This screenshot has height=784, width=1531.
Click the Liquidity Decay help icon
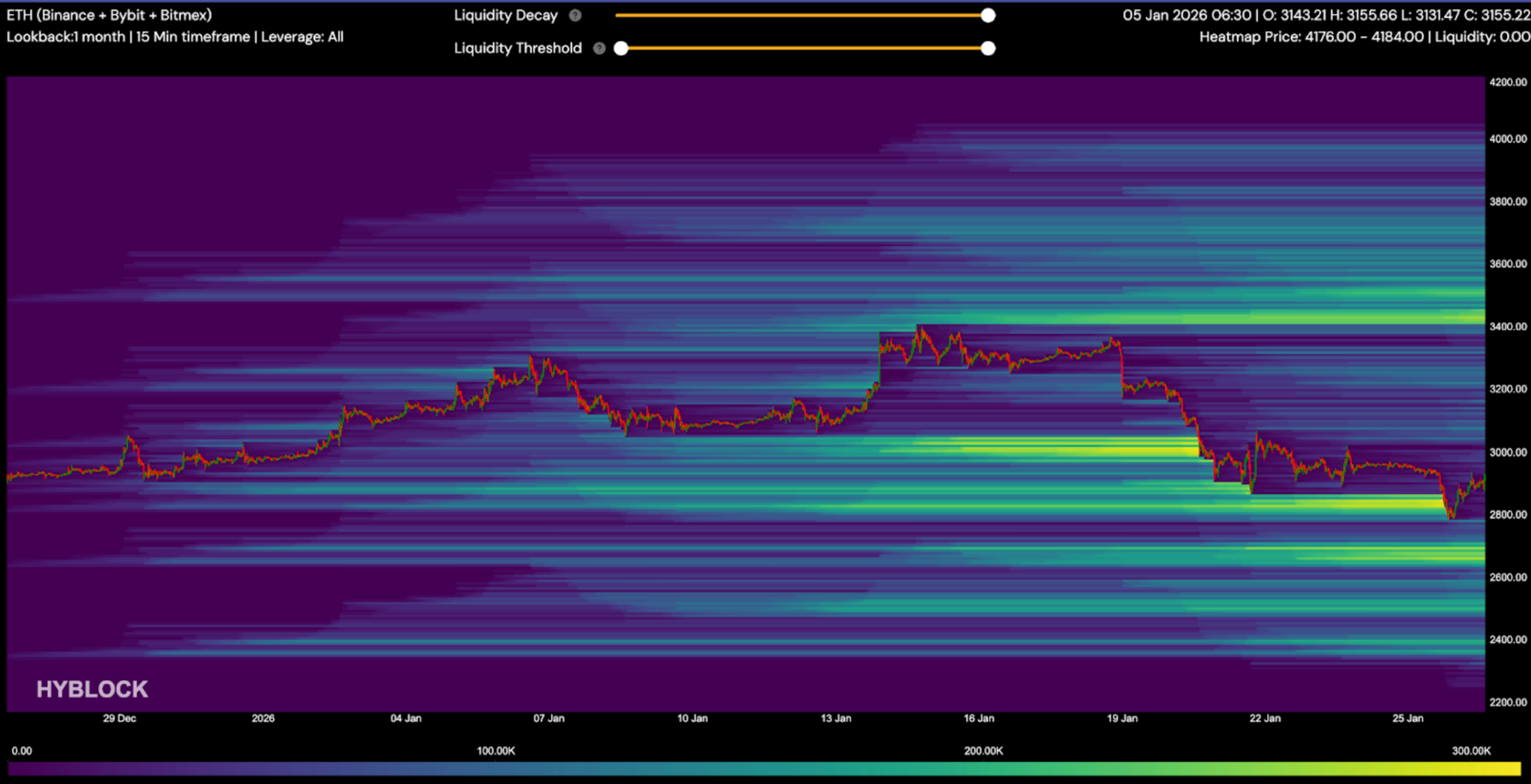pos(575,16)
